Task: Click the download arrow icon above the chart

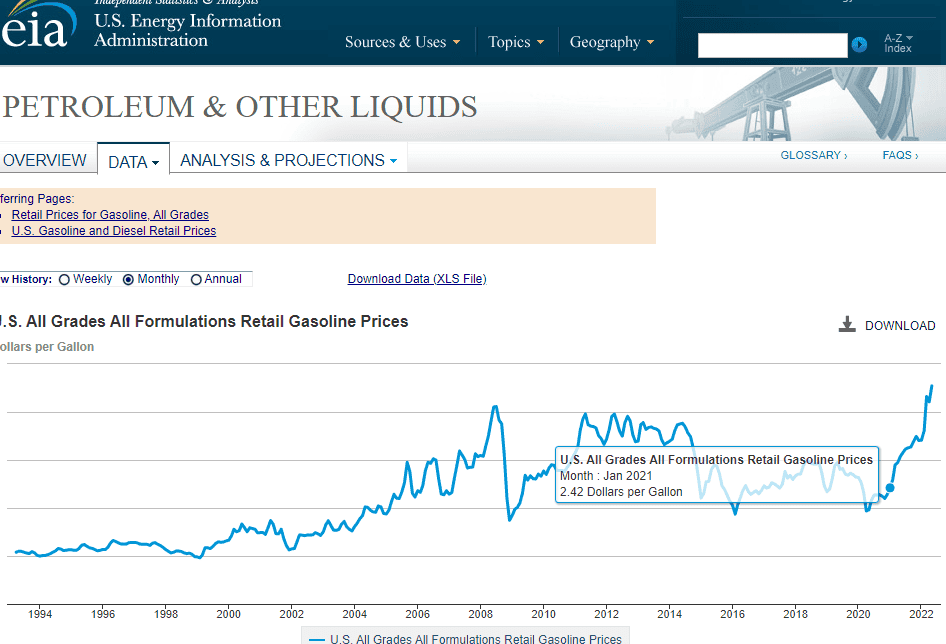Action: tap(847, 325)
